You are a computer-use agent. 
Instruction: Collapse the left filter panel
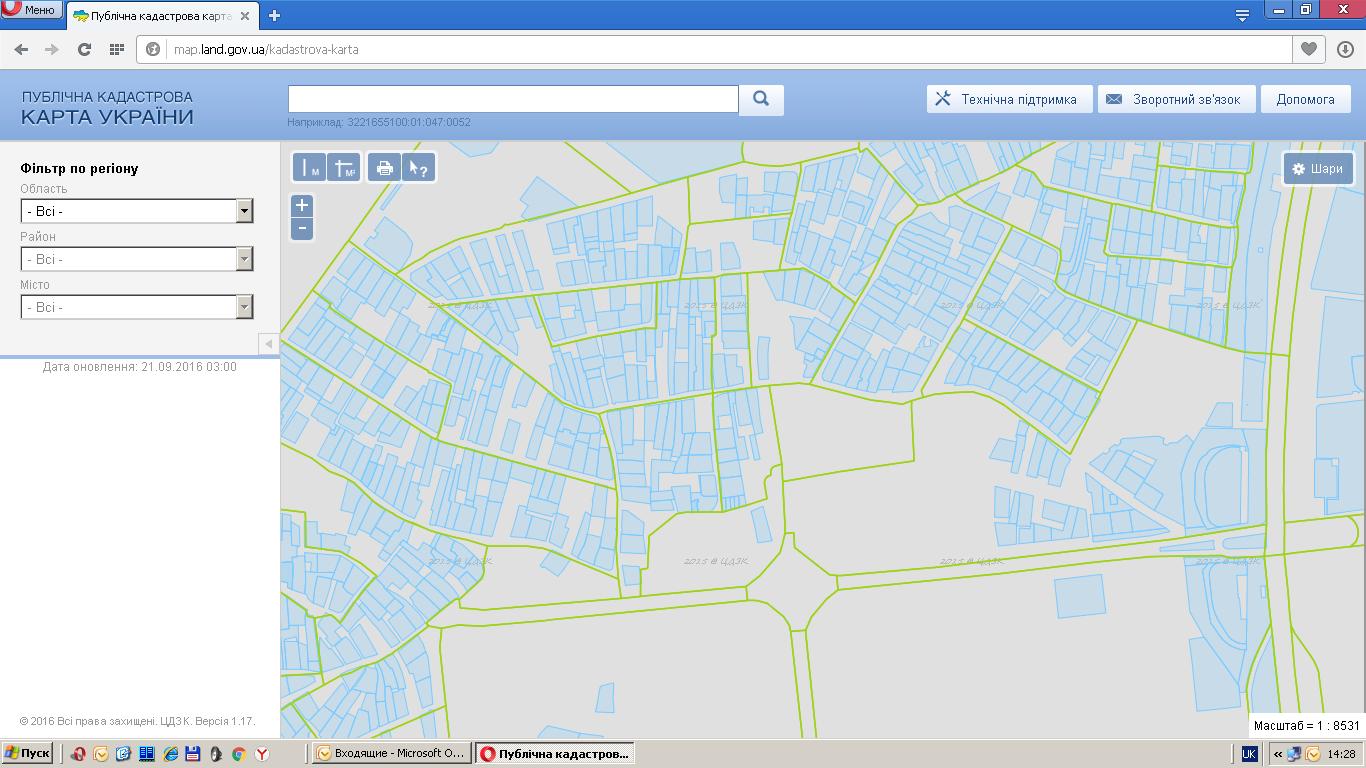click(268, 344)
